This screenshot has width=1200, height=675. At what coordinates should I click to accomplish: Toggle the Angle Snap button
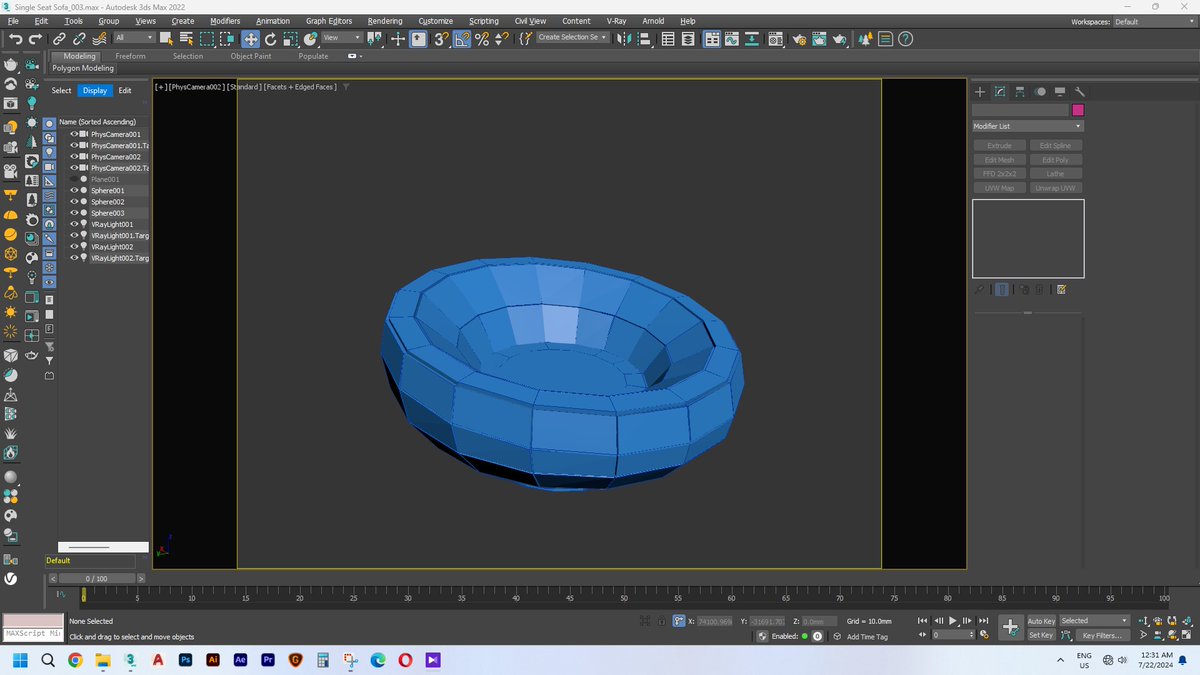(x=462, y=39)
